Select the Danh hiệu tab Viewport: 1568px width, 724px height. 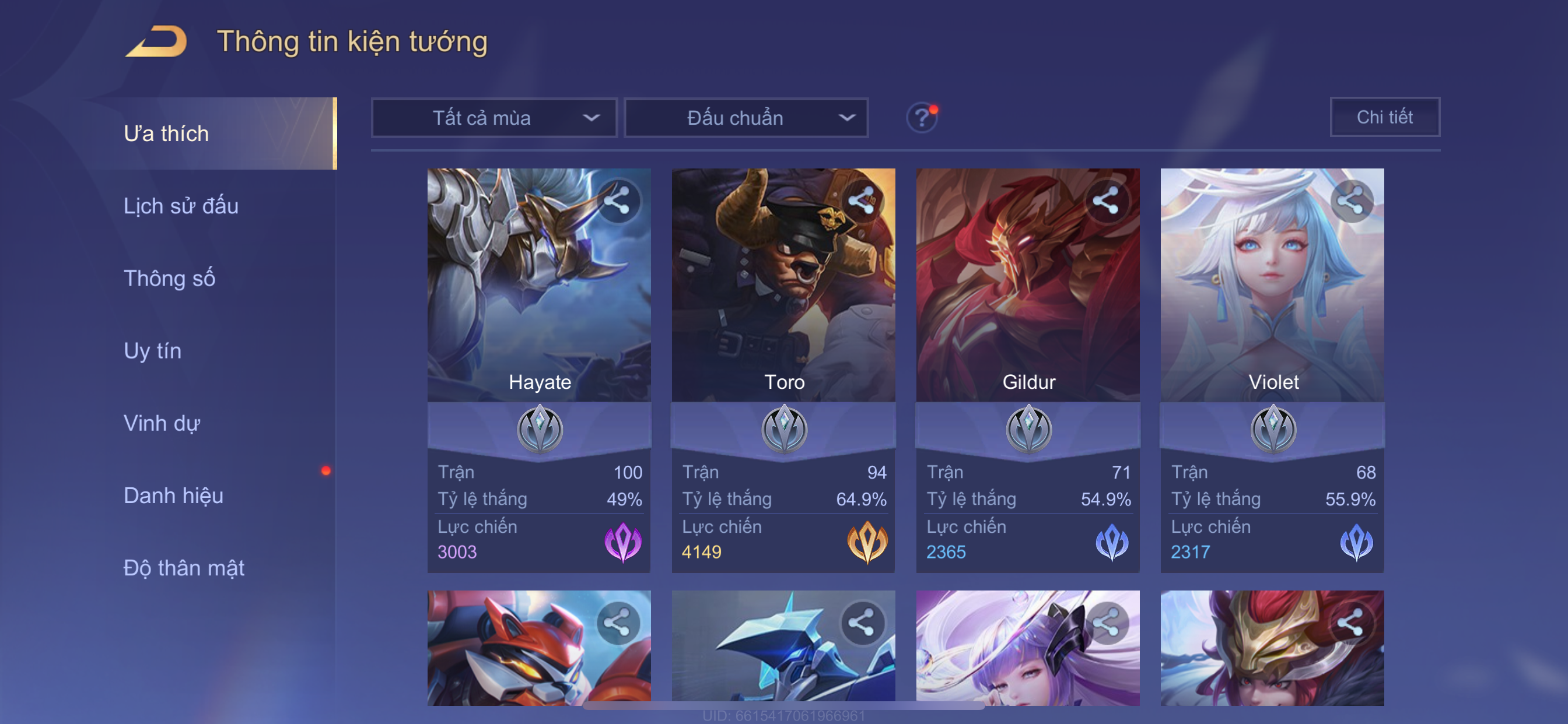point(173,495)
